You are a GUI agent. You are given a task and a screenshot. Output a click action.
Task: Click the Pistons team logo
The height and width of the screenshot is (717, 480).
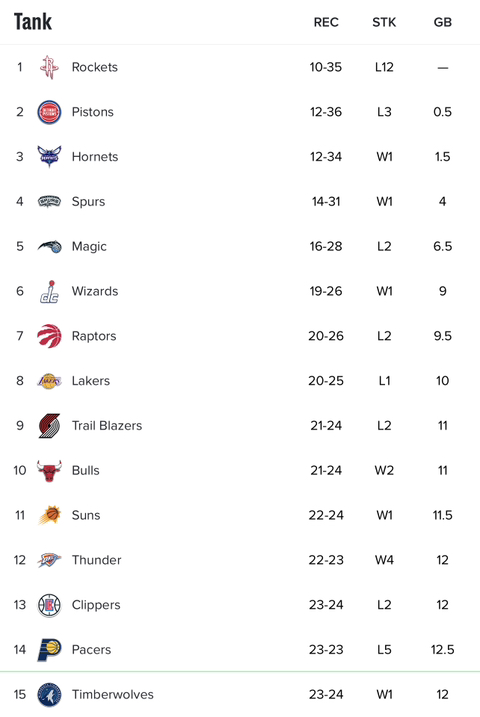click(49, 112)
